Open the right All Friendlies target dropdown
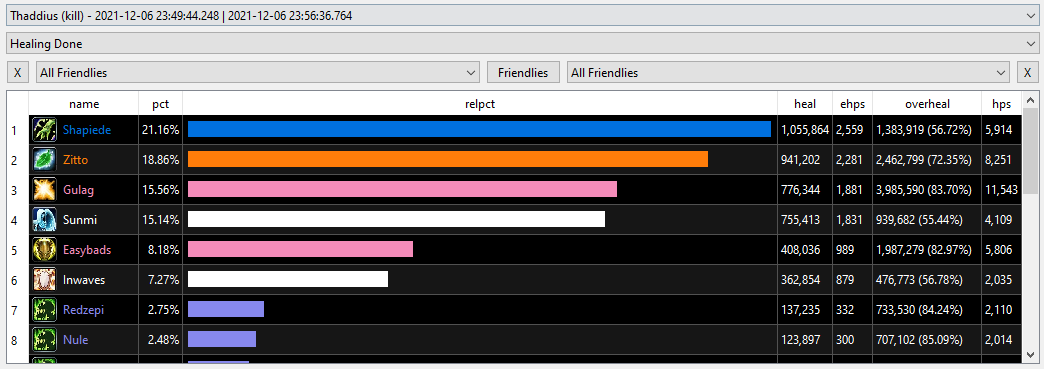 click(788, 73)
